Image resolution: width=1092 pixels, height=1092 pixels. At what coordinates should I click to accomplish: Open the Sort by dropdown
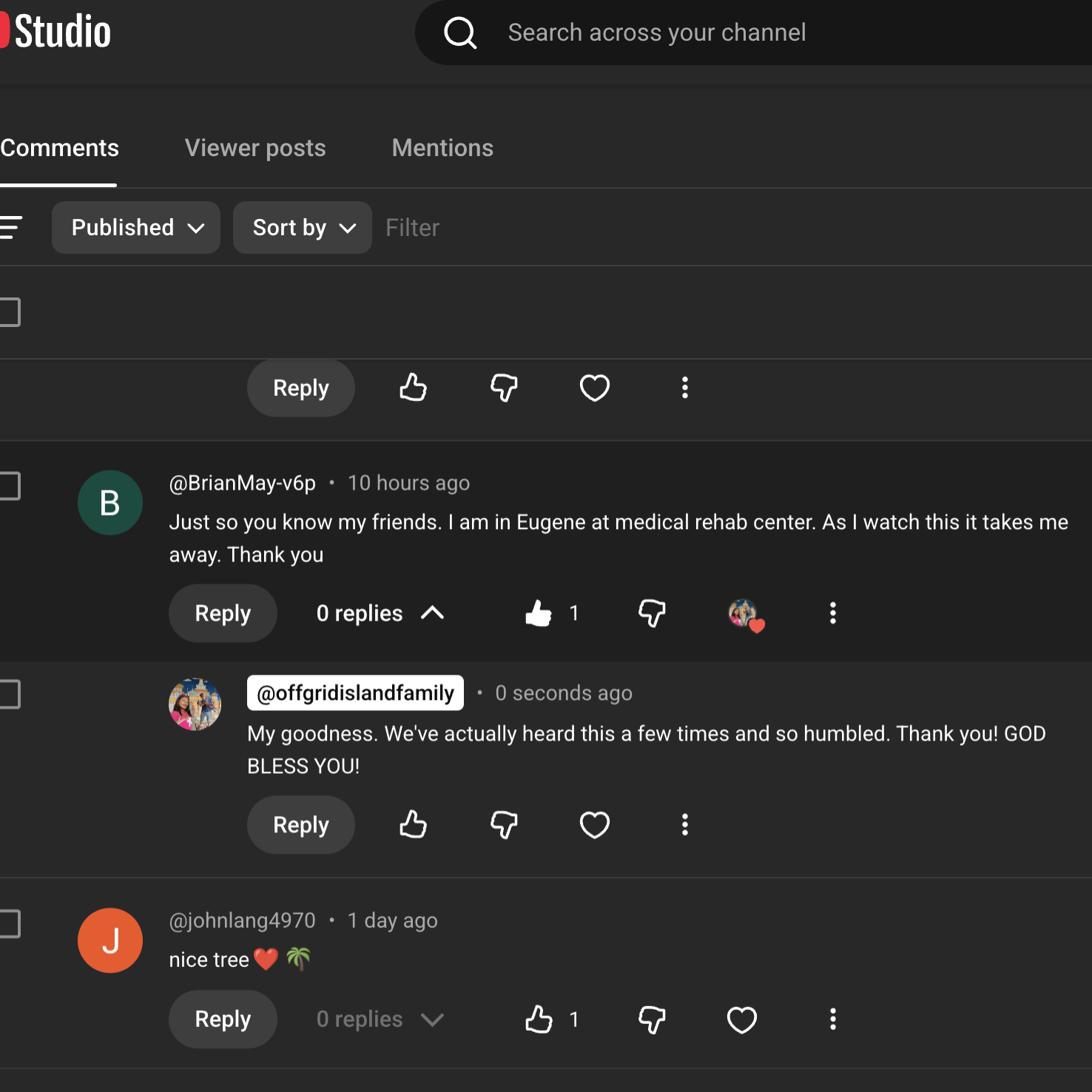coord(303,227)
